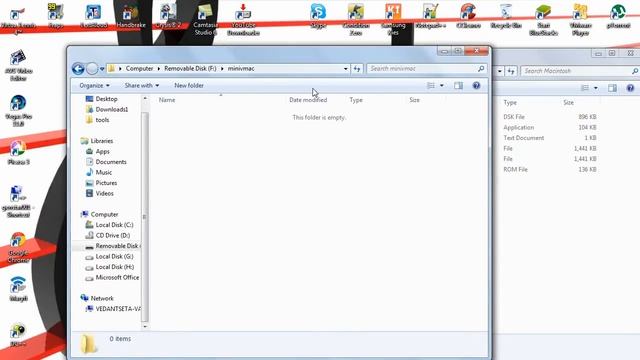This screenshot has height=360, width=640.
Task: Select Samsung Kies desktop icon
Action: (x=393, y=20)
